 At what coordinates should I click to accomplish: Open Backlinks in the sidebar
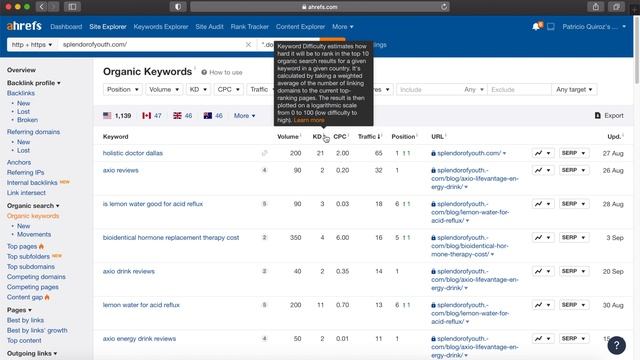(x=21, y=93)
